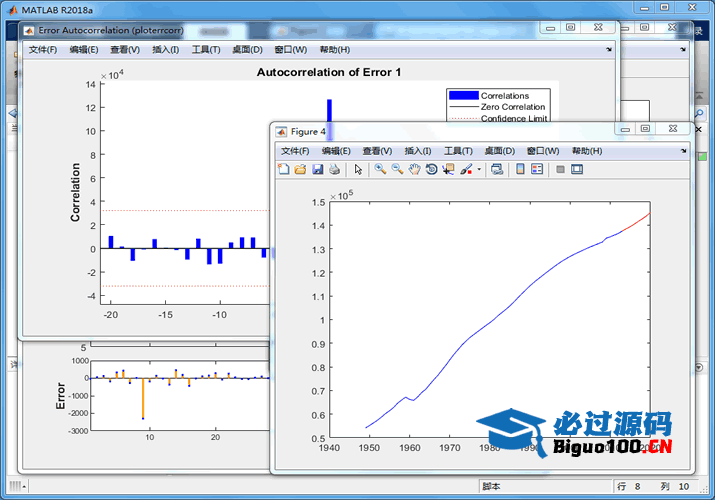
Task: Open 工具(T) menu in Error Autocorrelation window
Action: tap(206, 49)
